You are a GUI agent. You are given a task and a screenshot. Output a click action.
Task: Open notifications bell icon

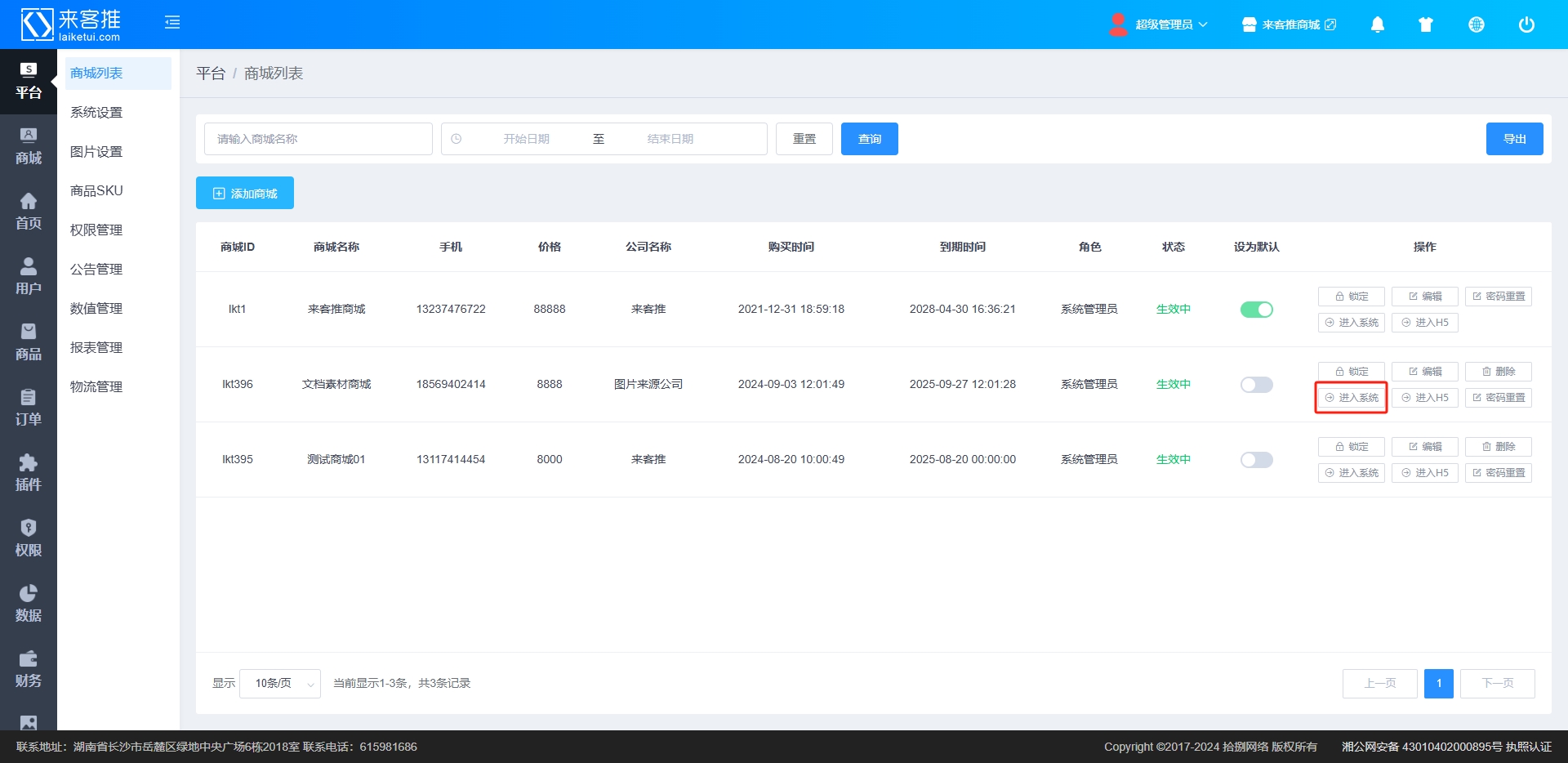pos(1377,25)
